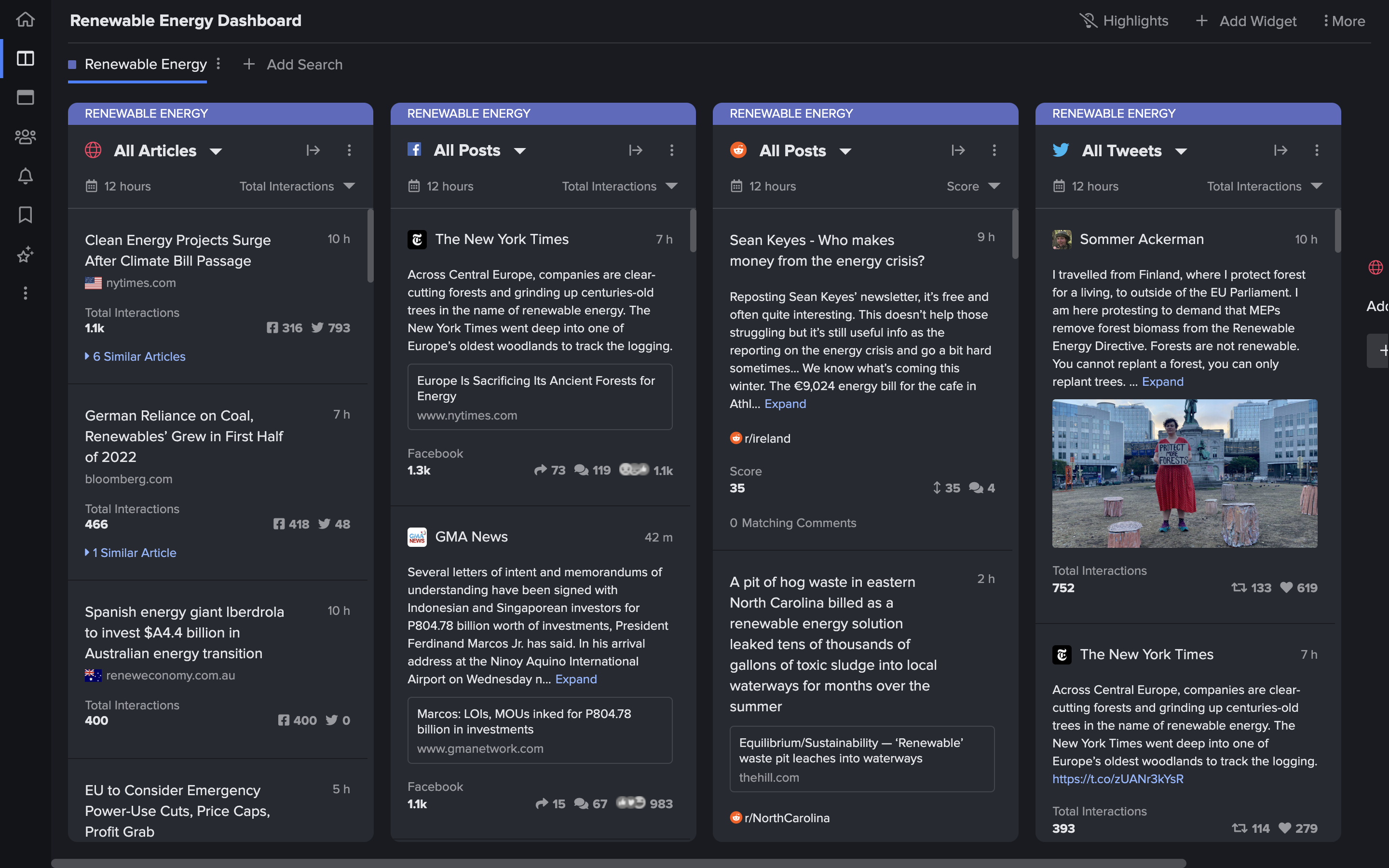
Task: Click the Renewable Energy tab options dots
Action: pyautogui.click(x=218, y=64)
